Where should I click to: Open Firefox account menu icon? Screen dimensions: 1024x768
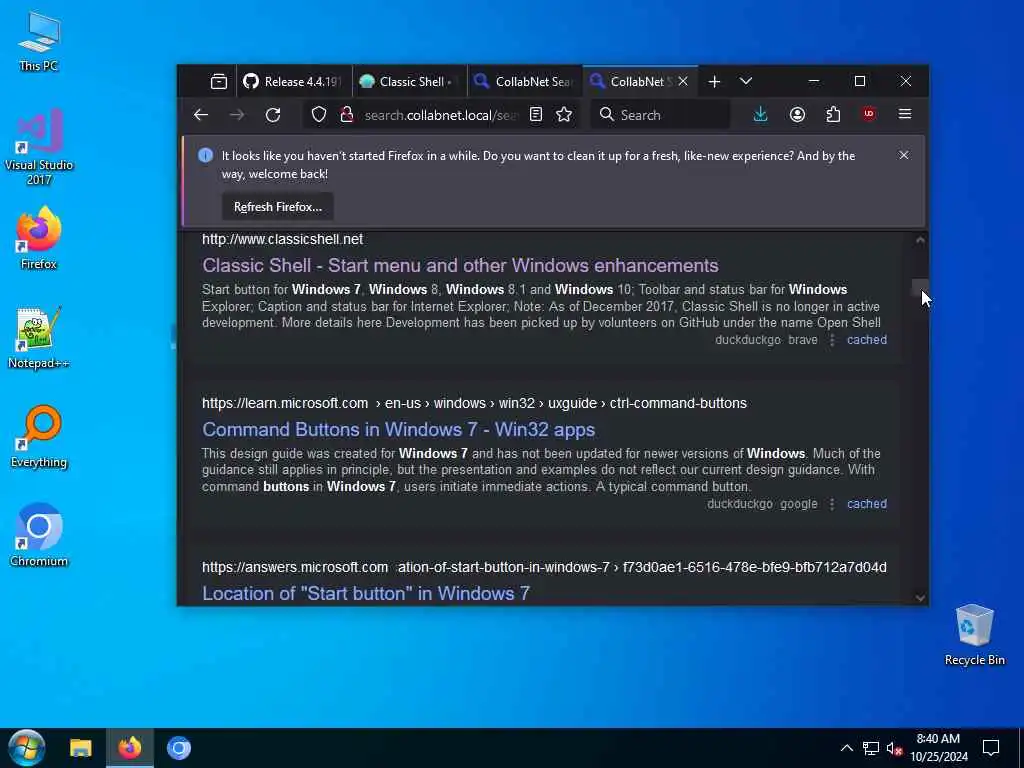(x=797, y=115)
